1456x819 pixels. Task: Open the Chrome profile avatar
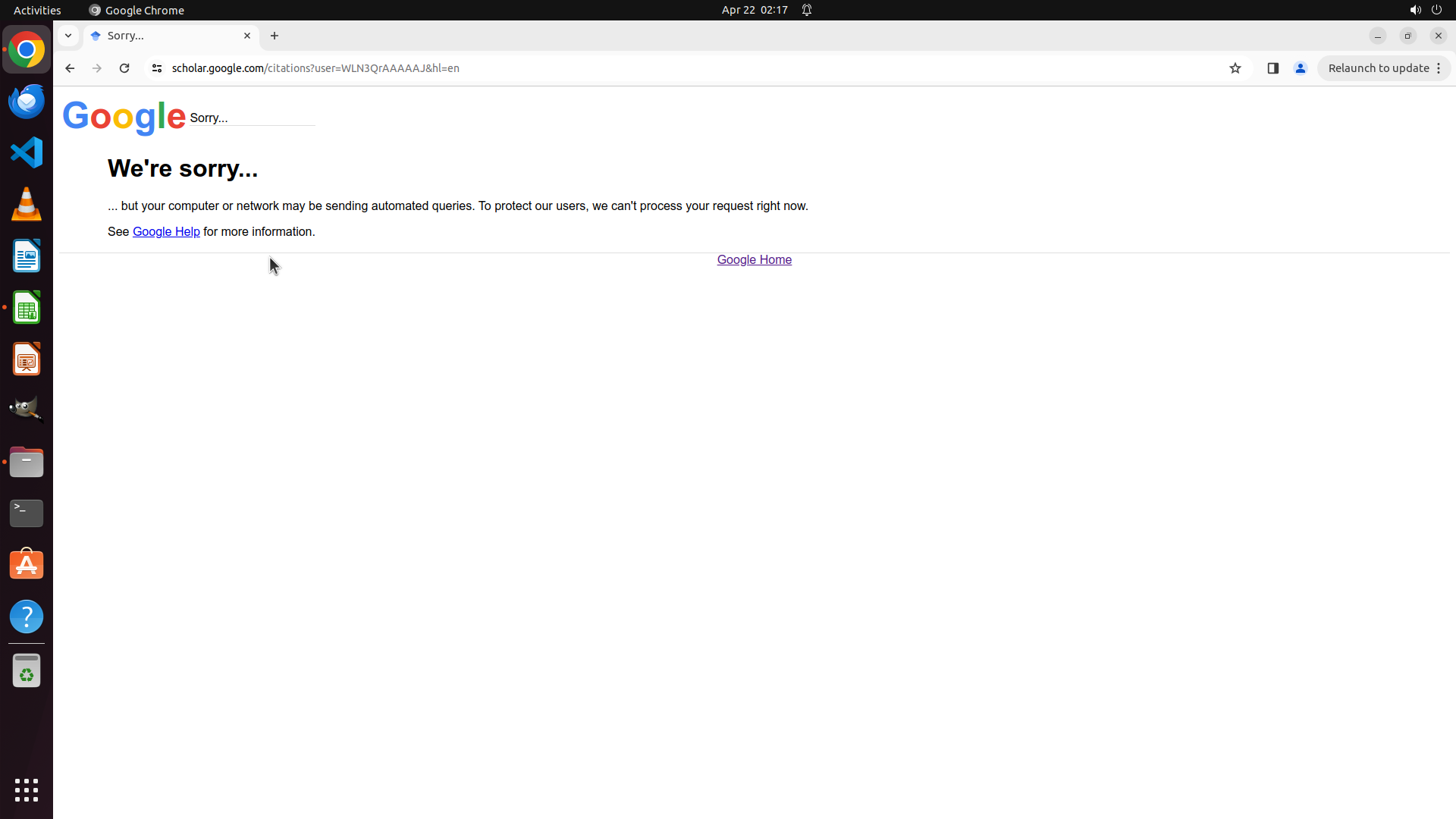tap(1301, 68)
